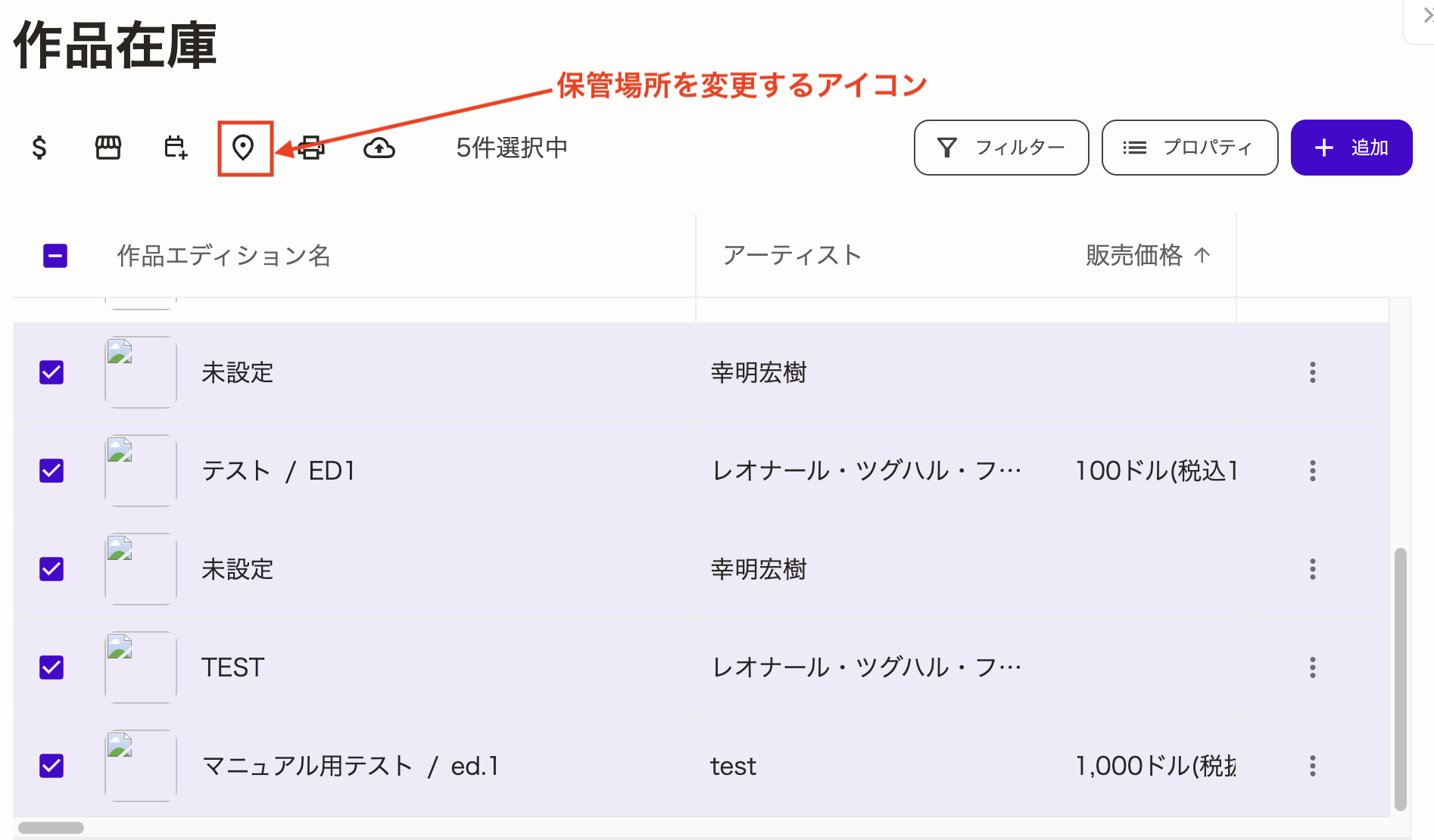Uncheck the マニュアル用テスト / ed.1 checkbox
The height and width of the screenshot is (840, 1434).
tap(51, 766)
